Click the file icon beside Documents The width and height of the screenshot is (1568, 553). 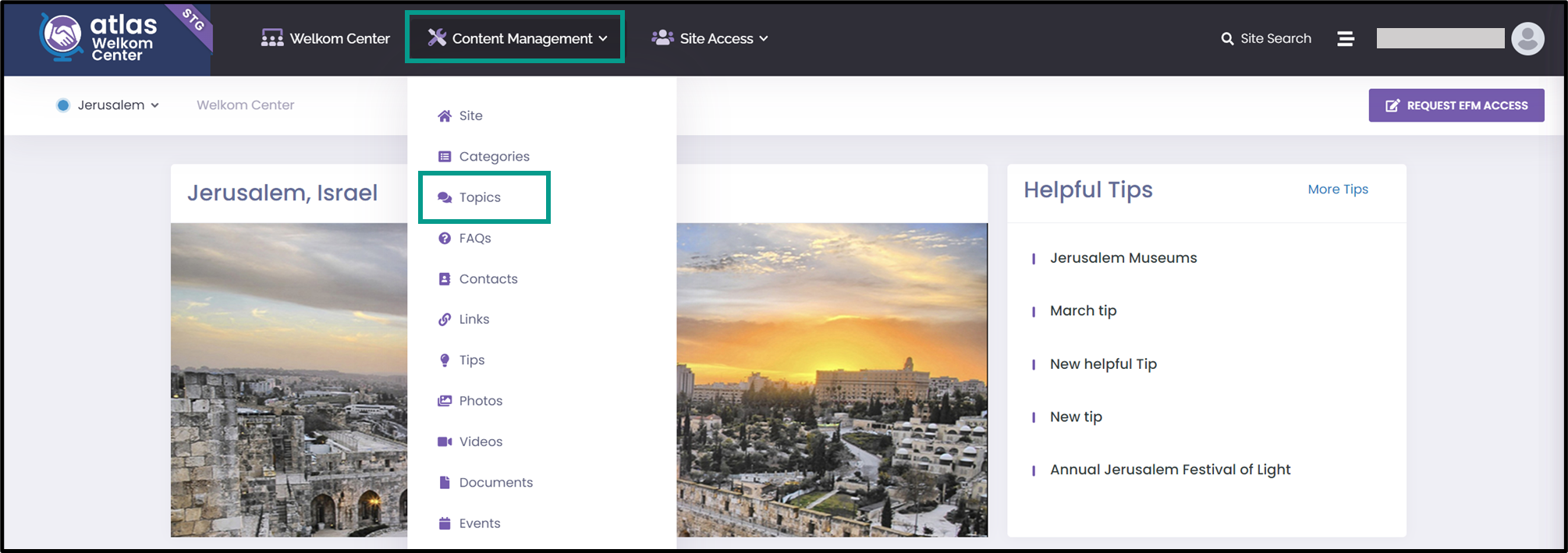click(445, 482)
